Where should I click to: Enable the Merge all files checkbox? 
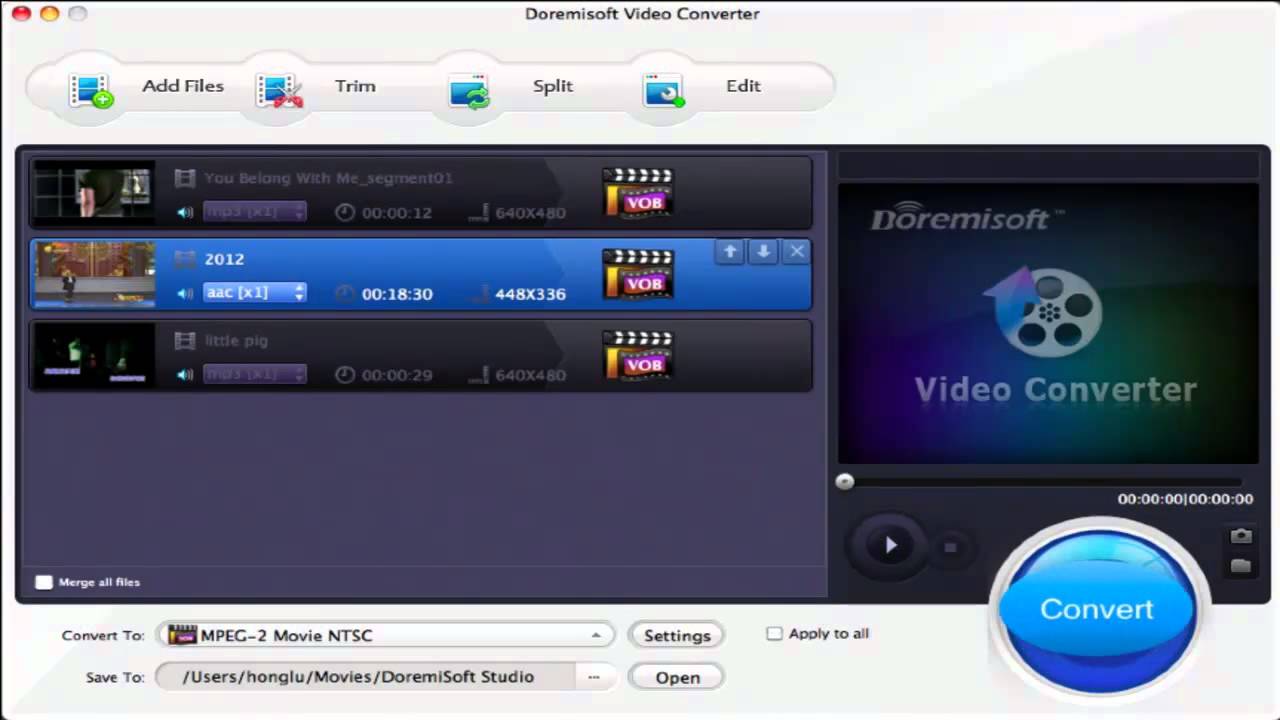point(44,582)
